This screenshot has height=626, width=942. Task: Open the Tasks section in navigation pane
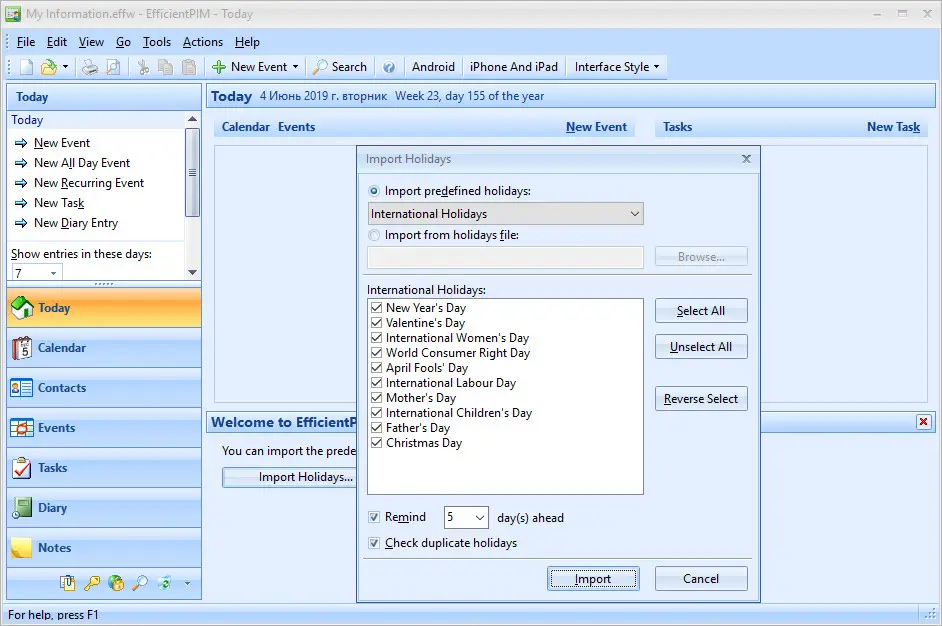(104, 468)
